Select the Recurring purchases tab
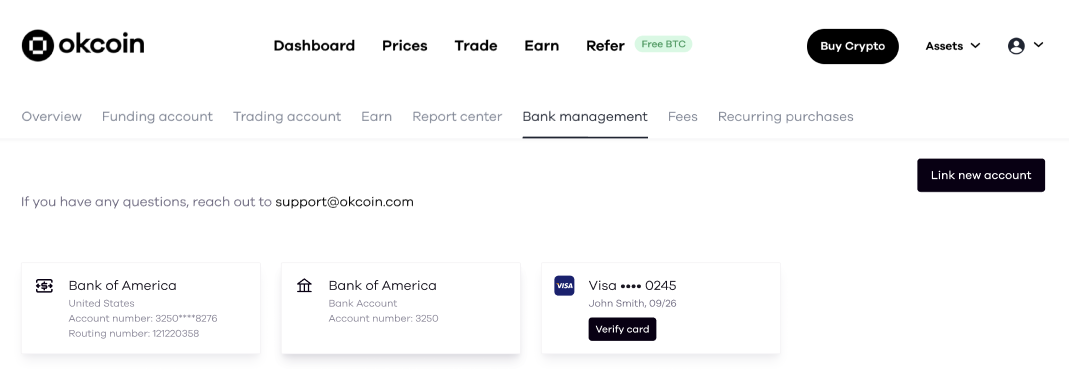Image resolution: width=1069 pixels, height=382 pixels. 785,117
